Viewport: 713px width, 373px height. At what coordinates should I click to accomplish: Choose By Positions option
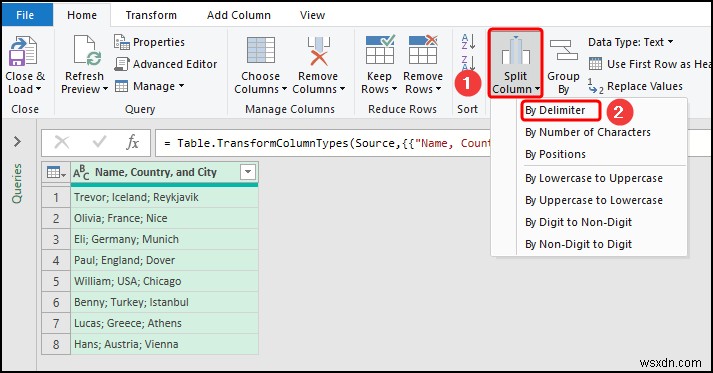pos(555,154)
